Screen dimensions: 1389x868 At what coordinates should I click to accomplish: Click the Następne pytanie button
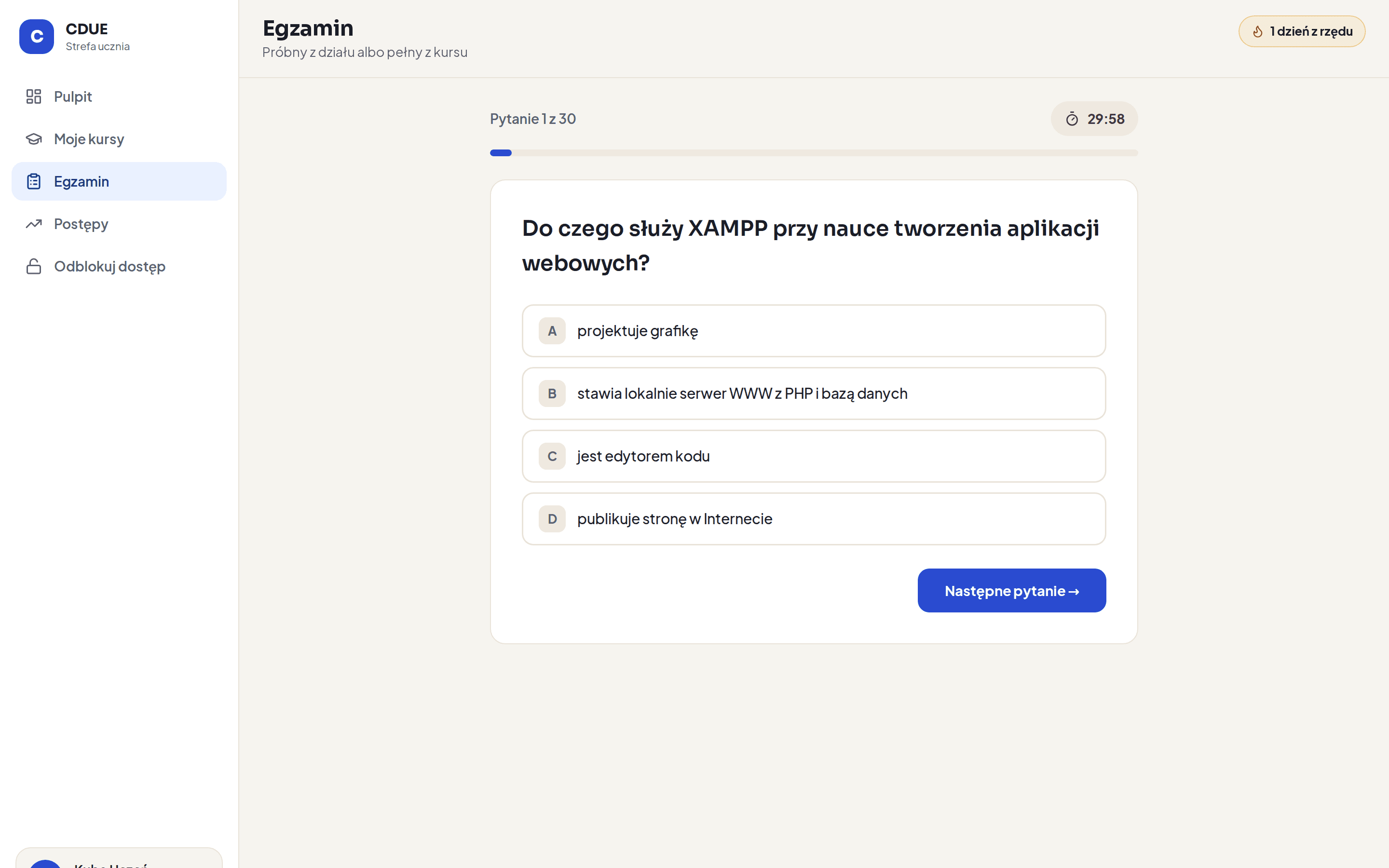pos(1011,590)
